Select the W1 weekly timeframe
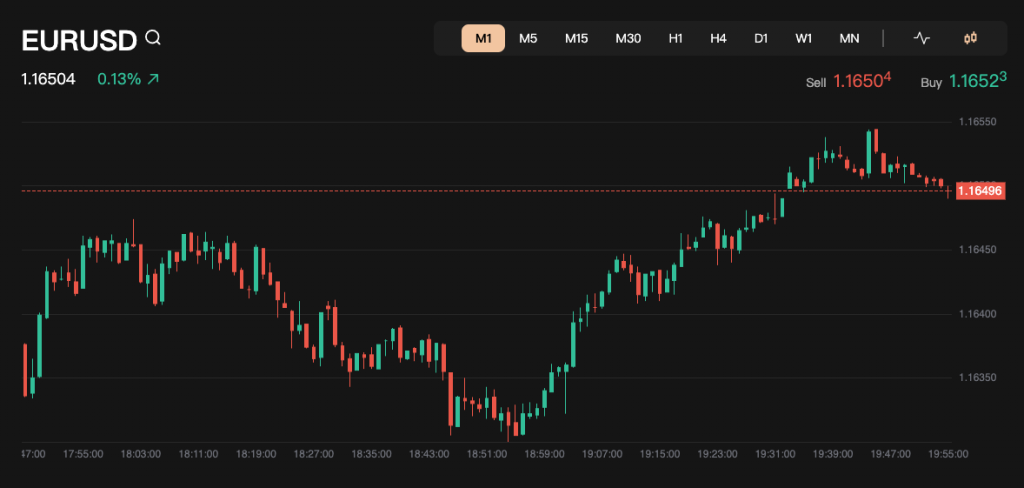1024x488 pixels. click(804, 39)
